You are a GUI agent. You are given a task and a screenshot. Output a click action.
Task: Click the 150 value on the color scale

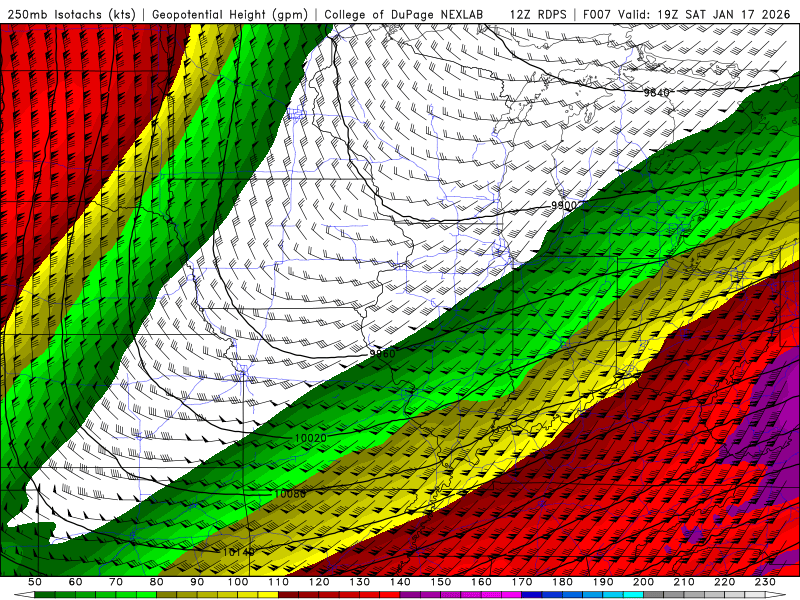click(440, 582)
